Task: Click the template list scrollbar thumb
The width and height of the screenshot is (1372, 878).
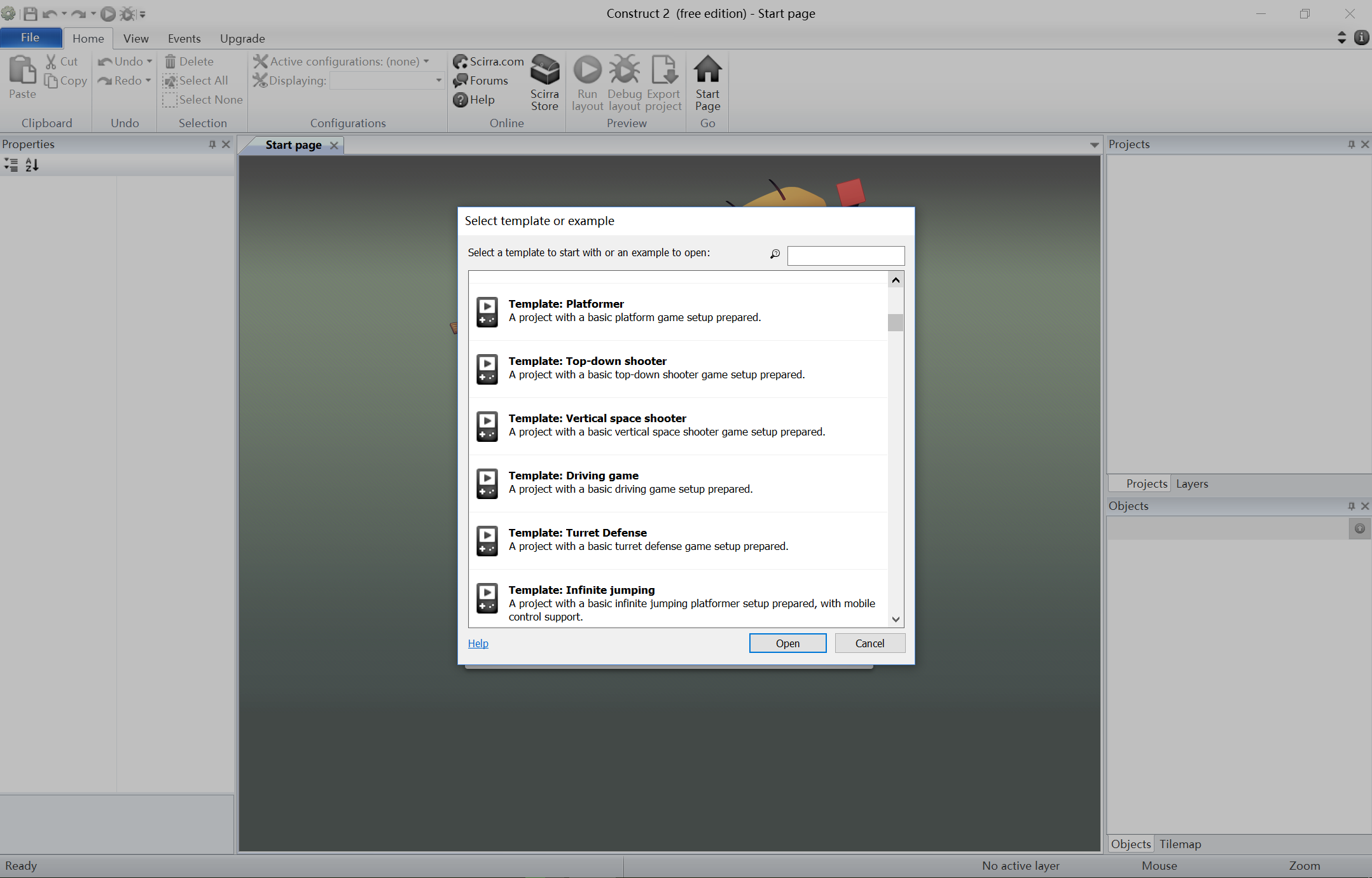Action: click(x=896, y=322)
